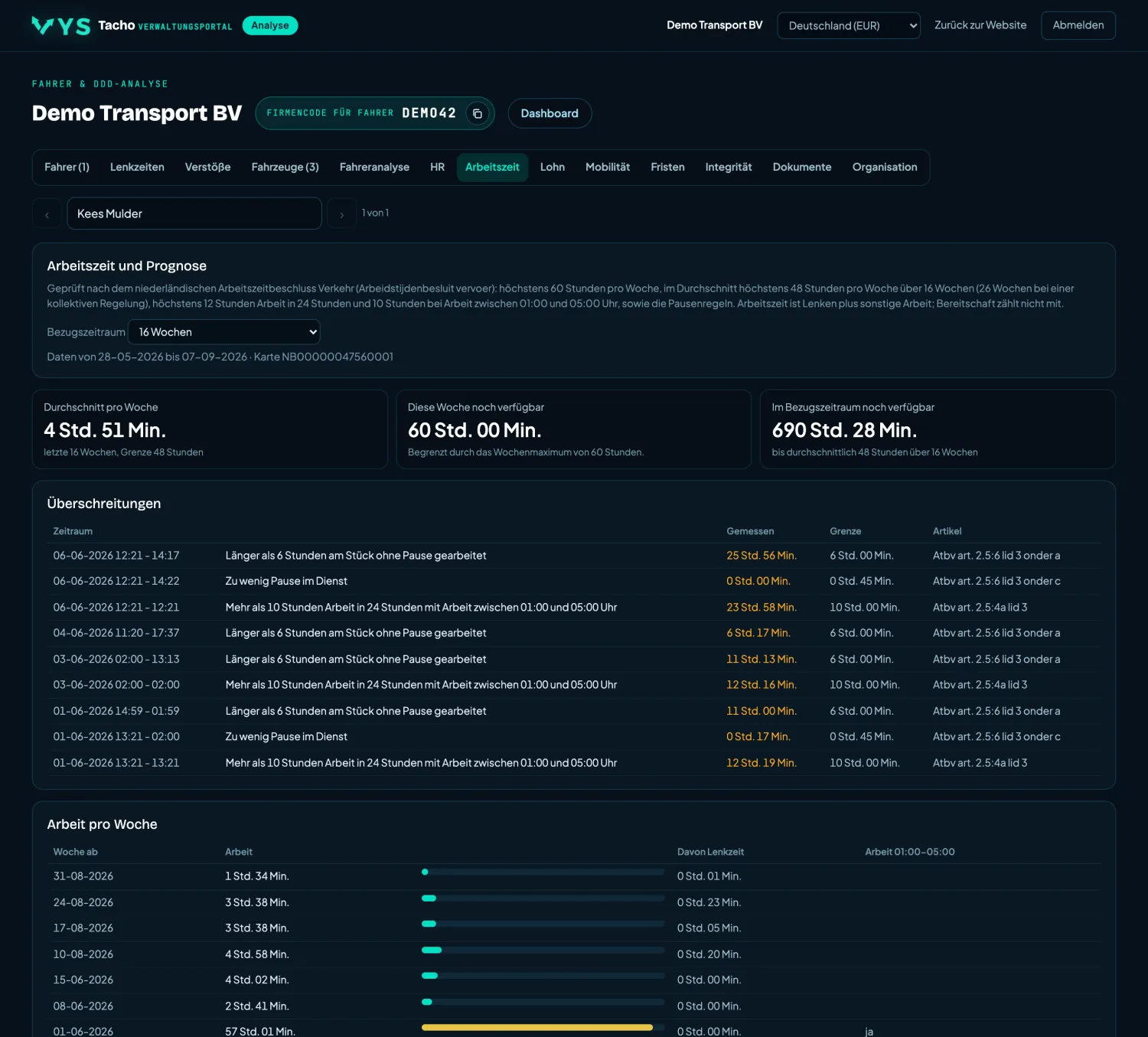
Task: Click the 4 Std. 51 Min. weekly average value
Action: click(x=105, y=430)
